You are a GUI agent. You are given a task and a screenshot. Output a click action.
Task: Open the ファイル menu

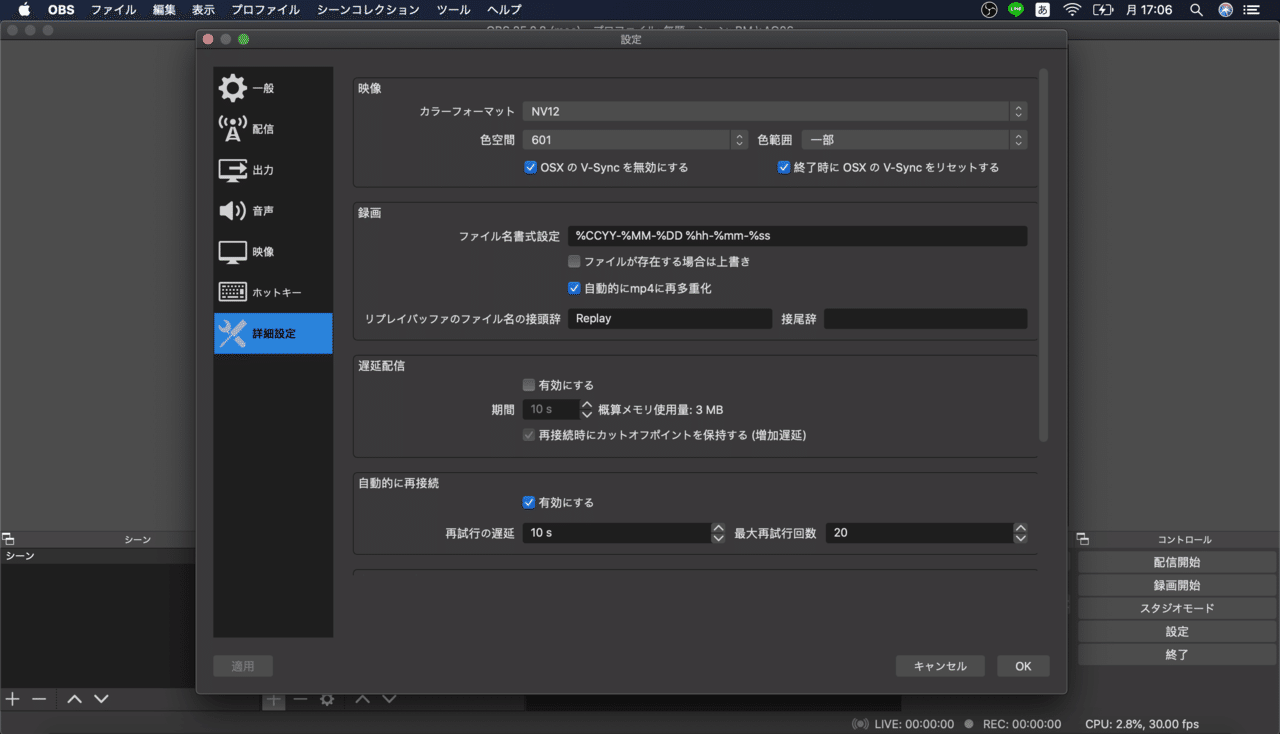pos(113,10)
